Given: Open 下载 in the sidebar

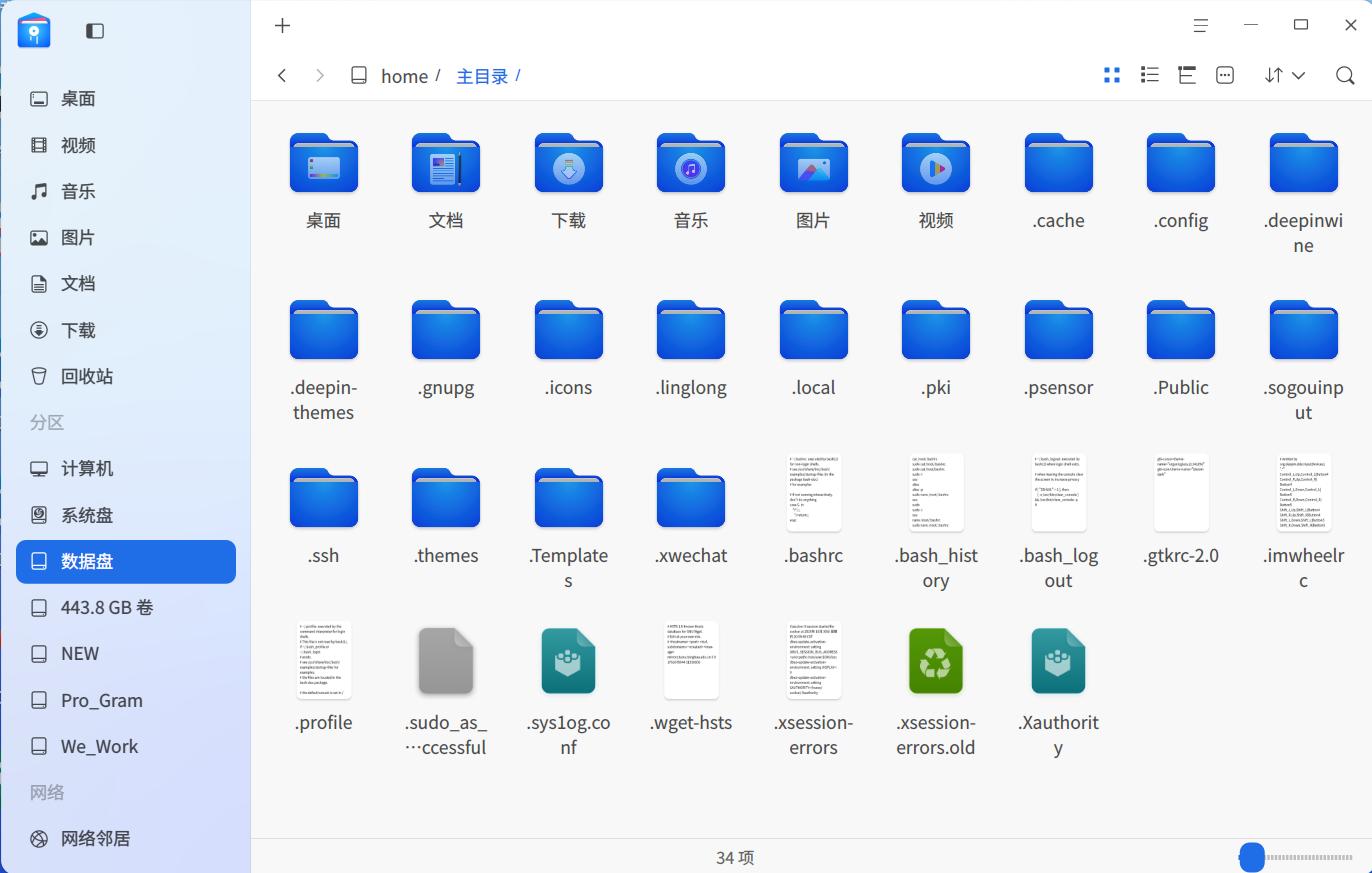Looking at the screenshot, I should 126,330.
